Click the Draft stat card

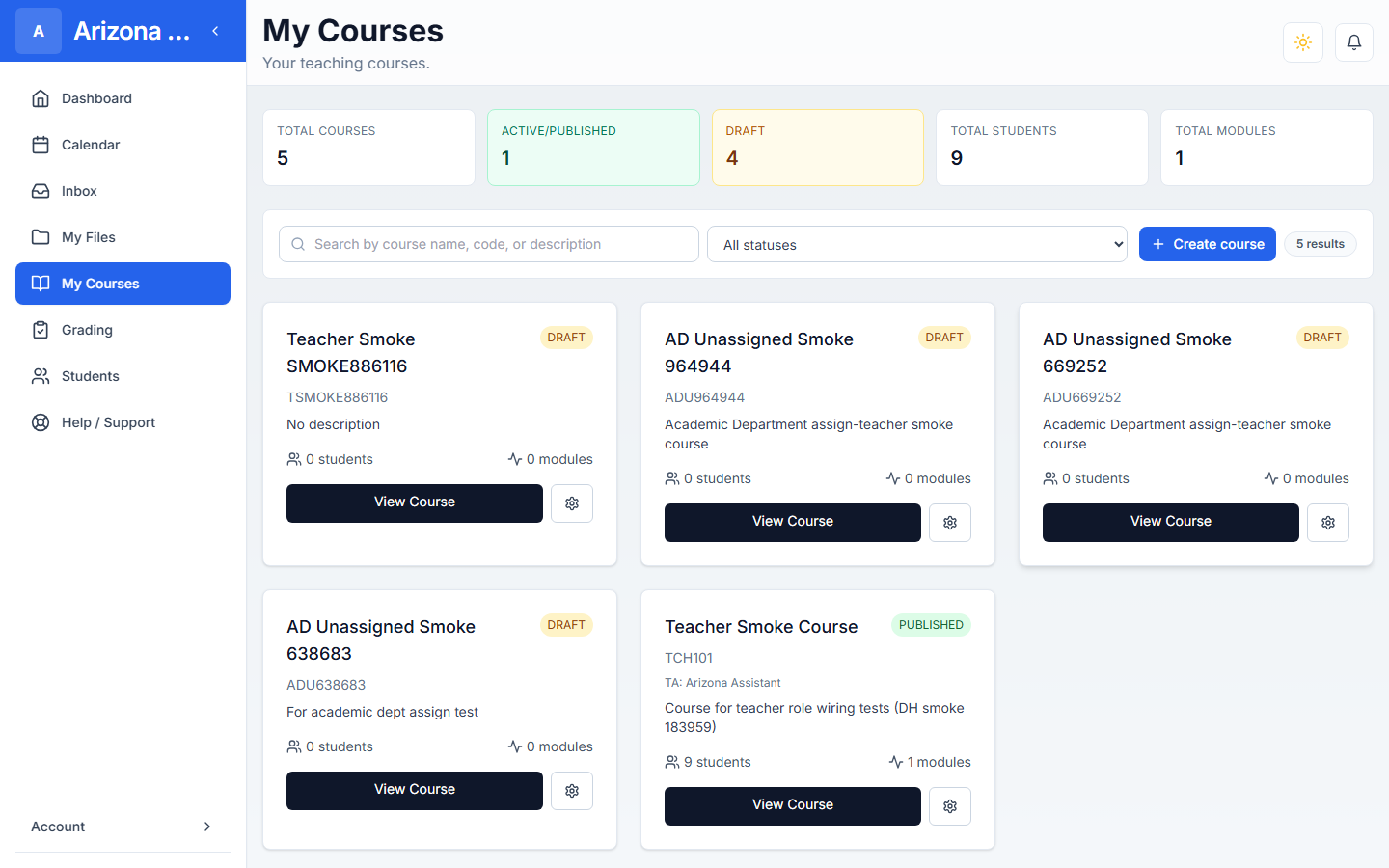click(818, 148)
